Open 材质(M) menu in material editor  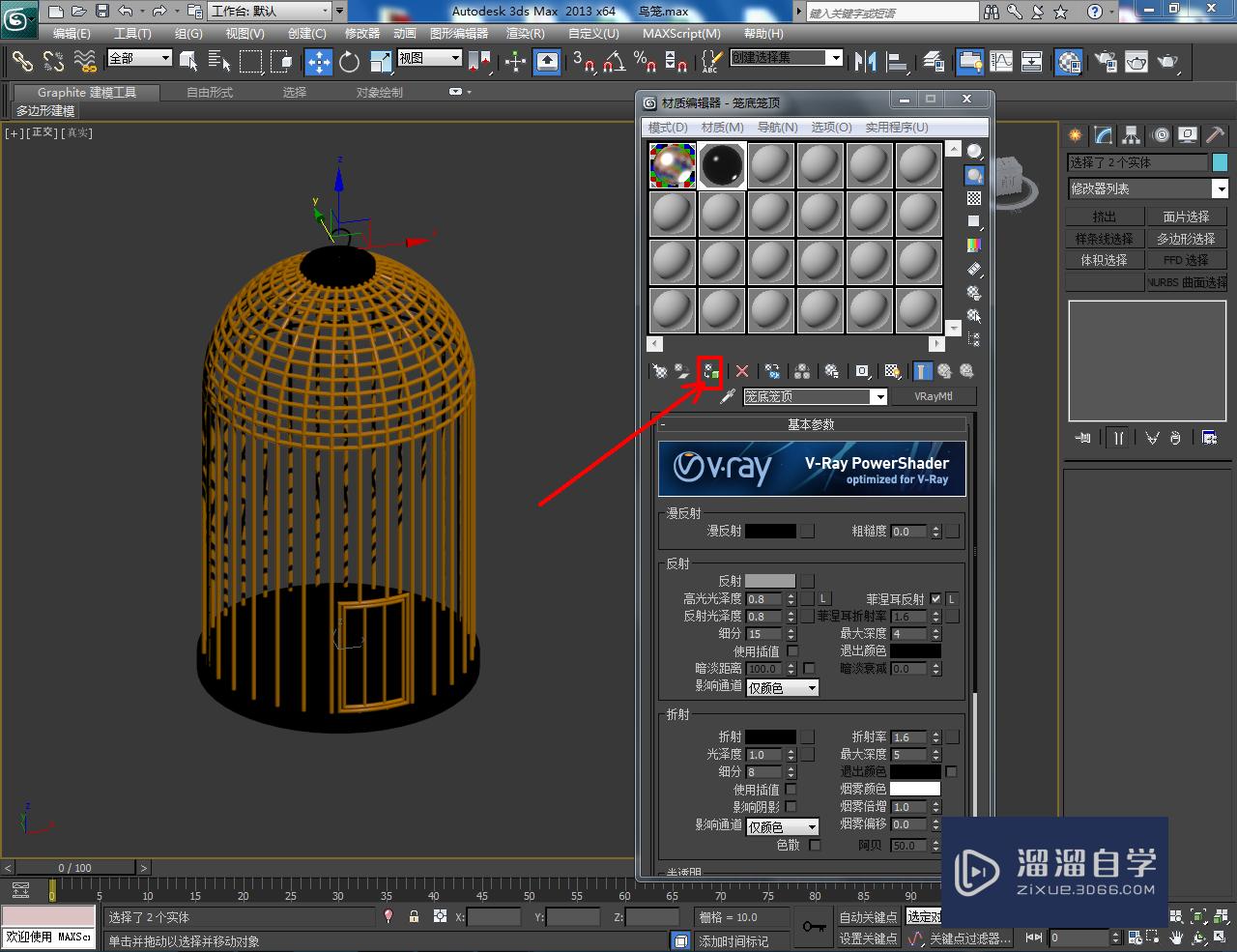(722, 128)
